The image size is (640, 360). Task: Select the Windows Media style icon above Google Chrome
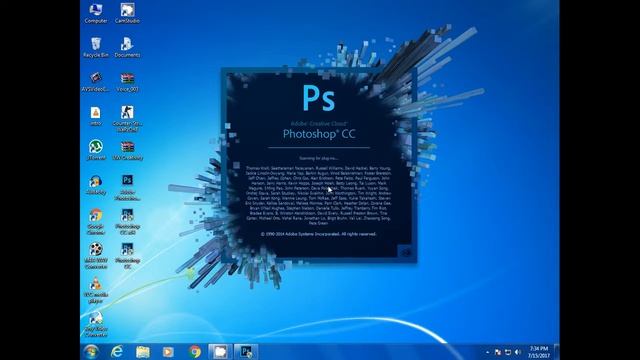pyautogui.click(x=96, y=184)
